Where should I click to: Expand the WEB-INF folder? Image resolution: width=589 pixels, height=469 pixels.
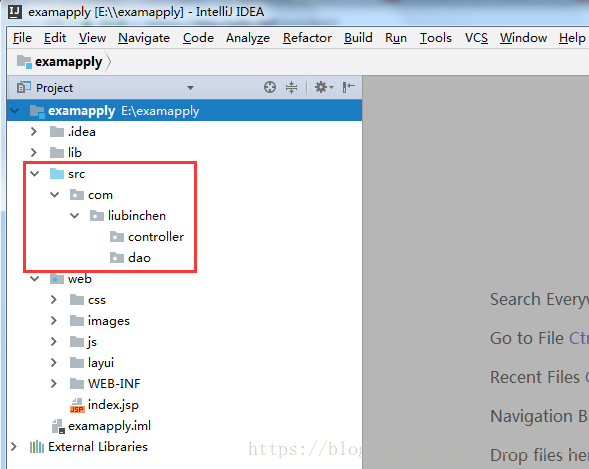[x=54, y=384]
